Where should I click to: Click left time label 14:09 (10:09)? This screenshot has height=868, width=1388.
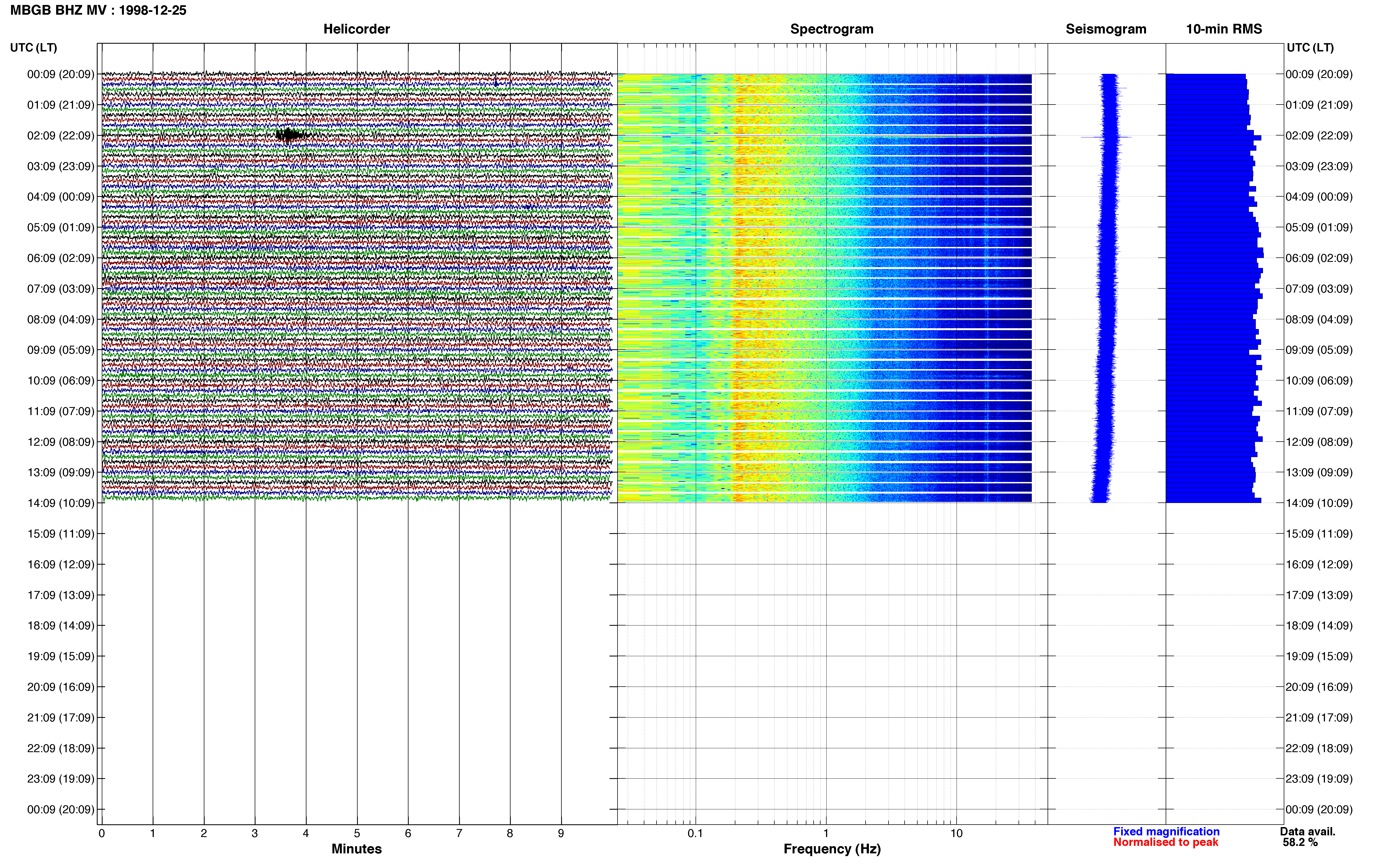(61, 504)
